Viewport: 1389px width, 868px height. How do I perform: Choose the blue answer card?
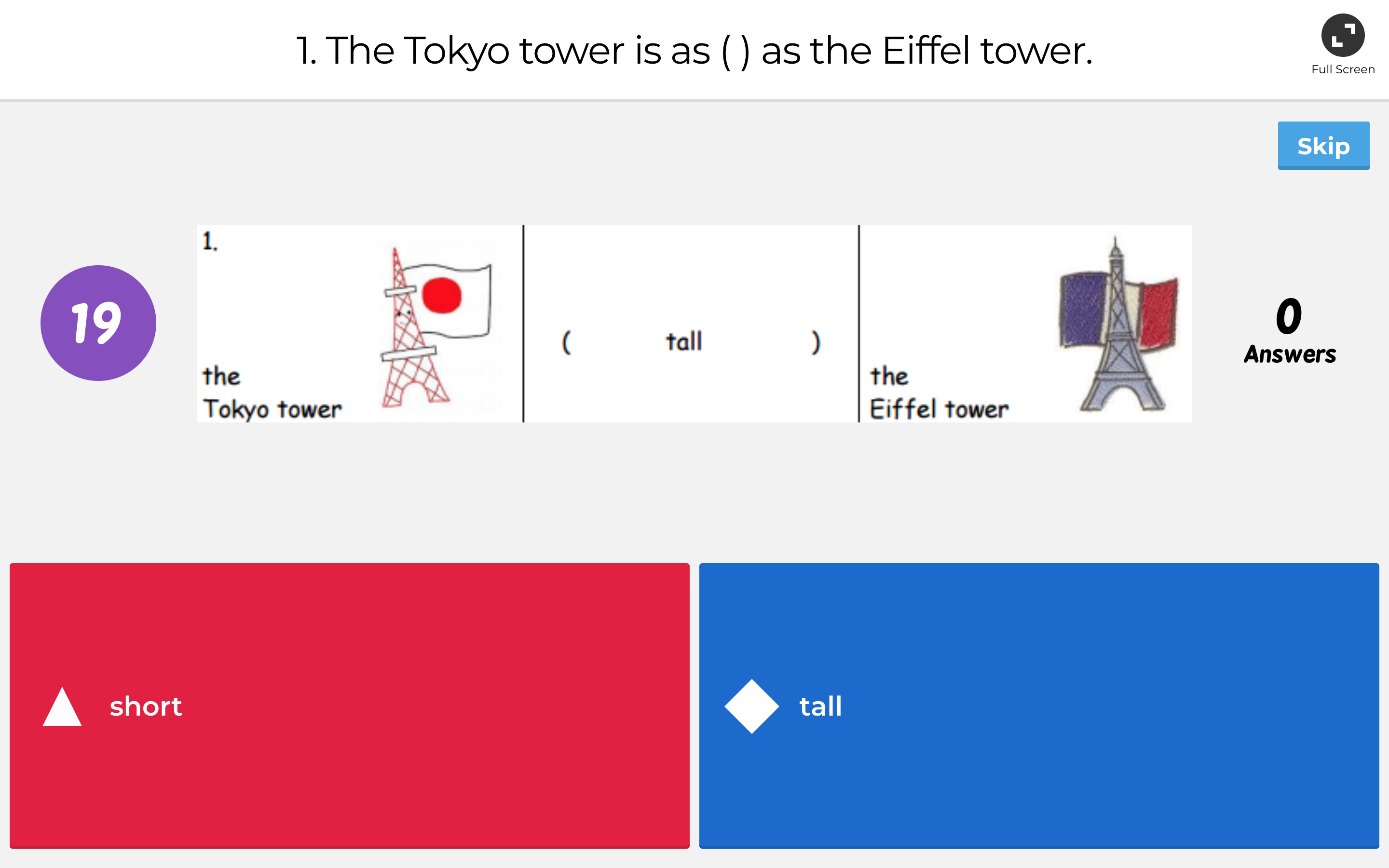(x=1039, y=706)
